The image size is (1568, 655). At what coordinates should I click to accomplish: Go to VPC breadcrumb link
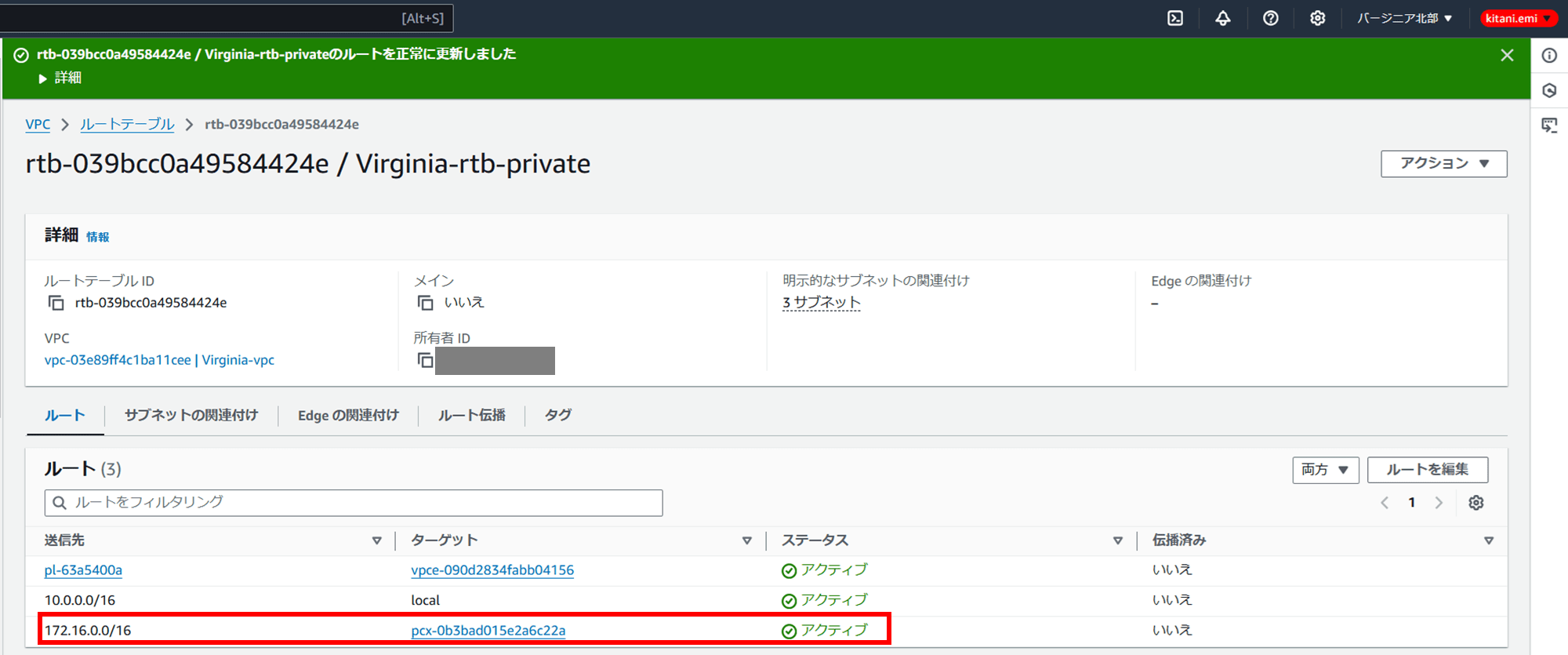[x=38, y=124]
